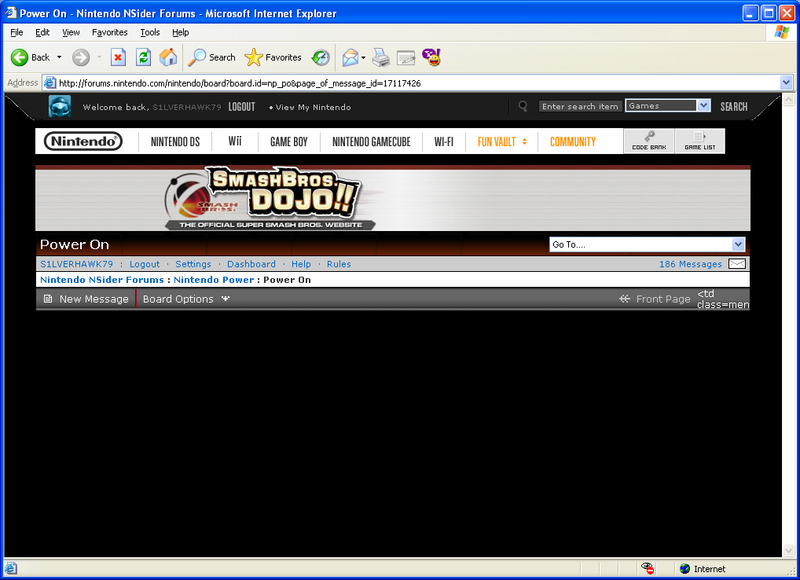Screen dimensions: 800x580
Task: Open the 186 Messages link
Action: [x=690, y=264]
